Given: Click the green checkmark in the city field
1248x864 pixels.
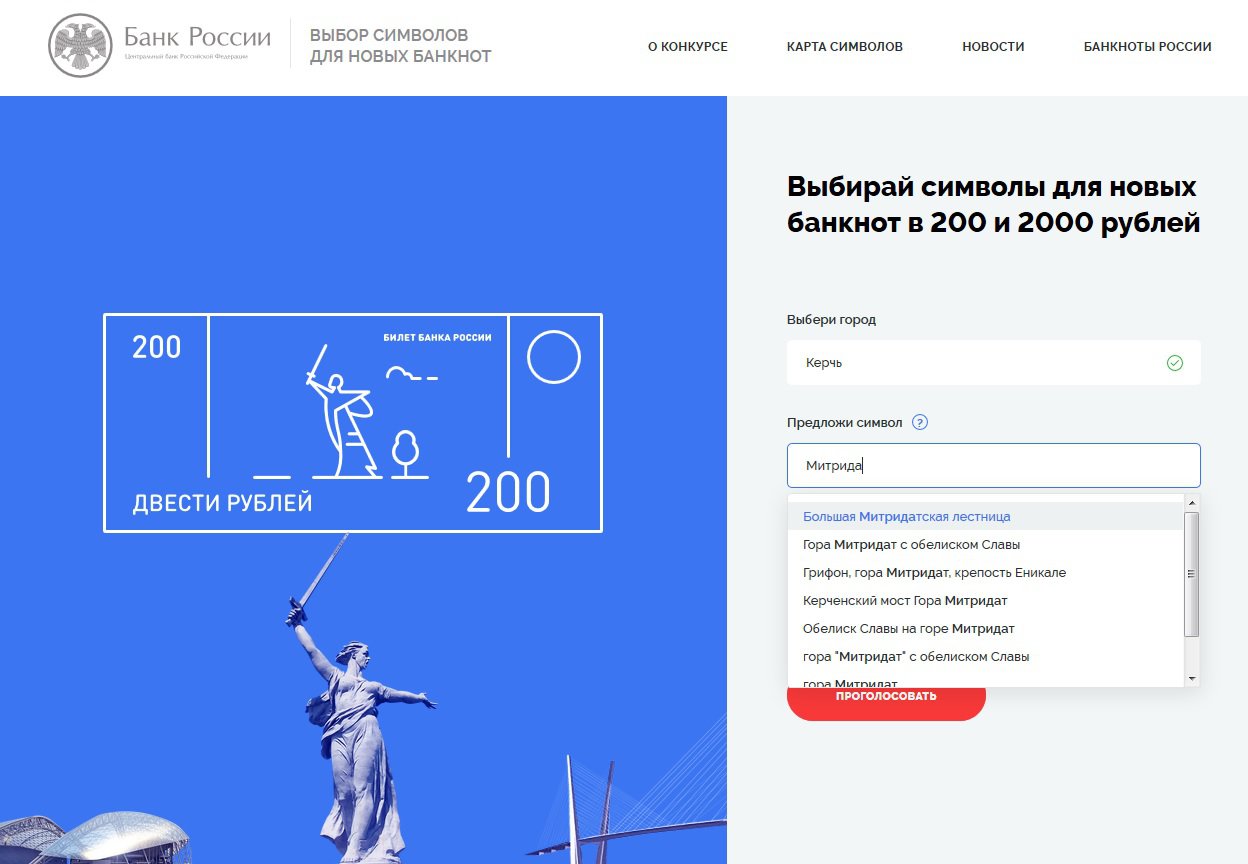Looking at the screenshot, I should [1175, 363].
